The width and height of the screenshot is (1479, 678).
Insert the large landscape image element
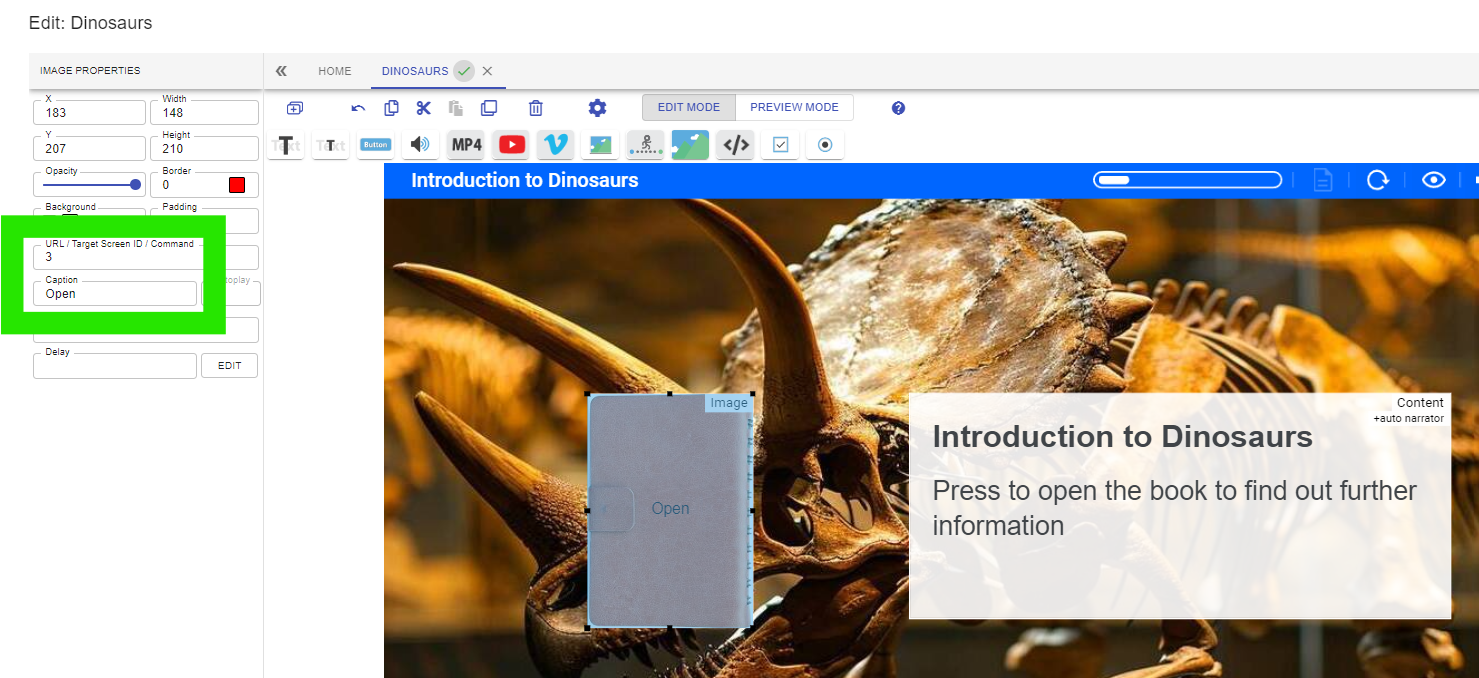pyautogui.click(x=690, y=145)
